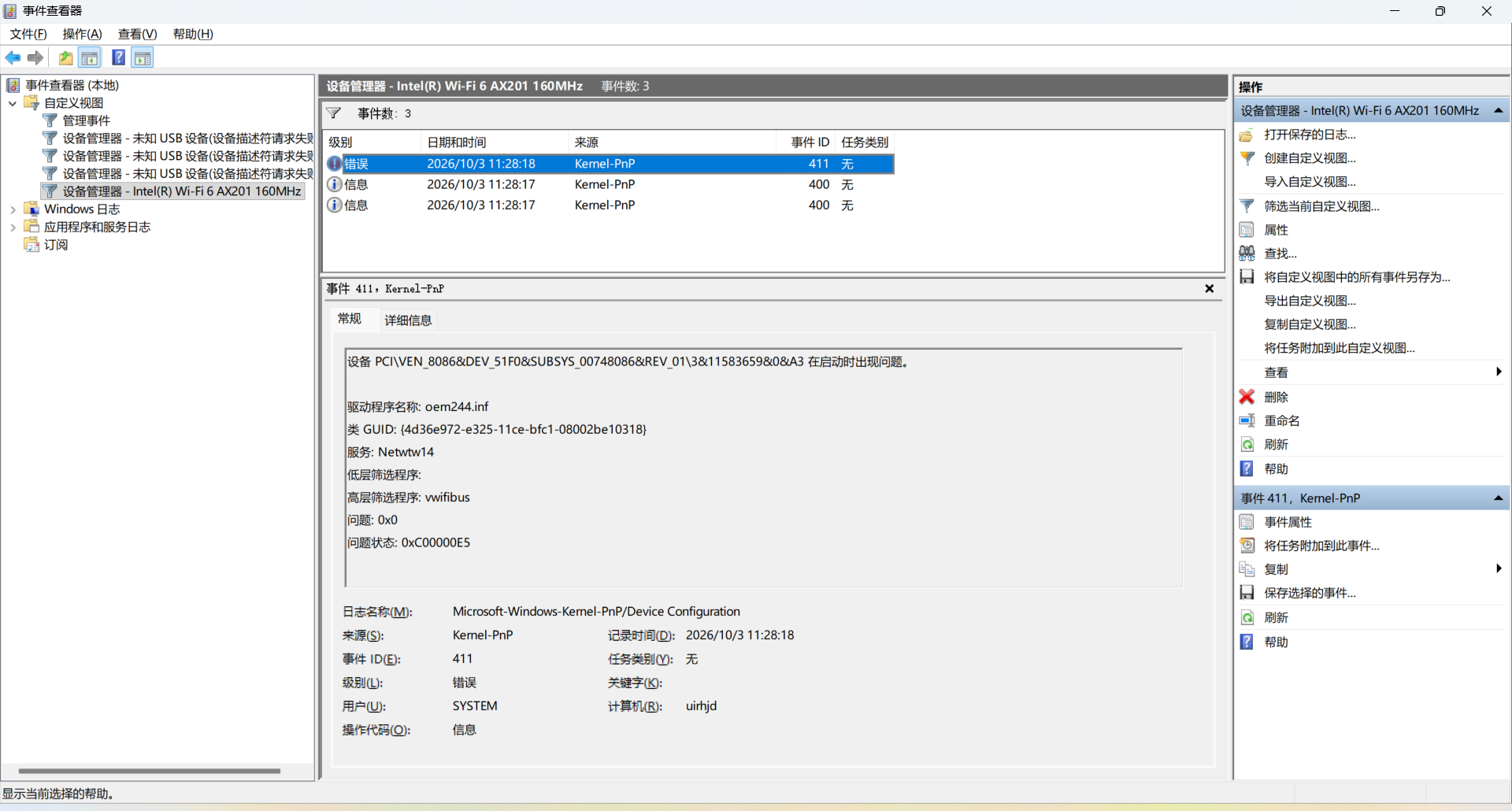Viewport: 1512px width, 811px height.
Task: Click 创建自定义视图... action link
Action: [x=1310, y=158]
